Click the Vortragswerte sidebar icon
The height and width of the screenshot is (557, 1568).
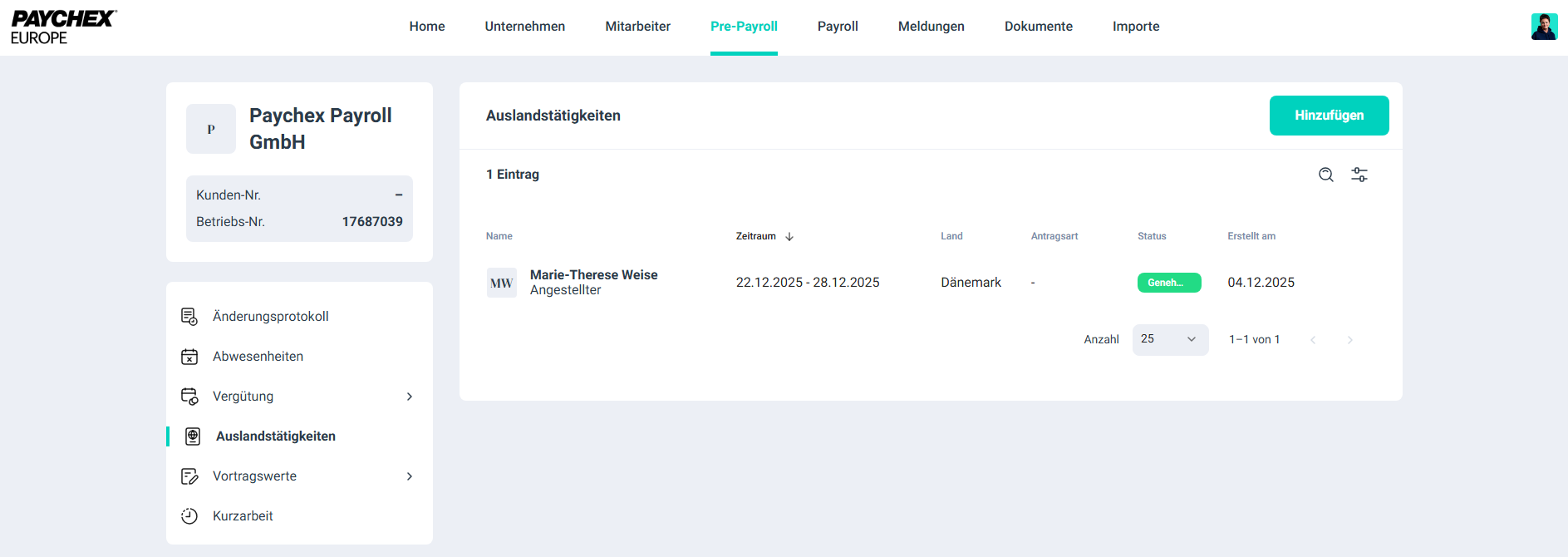coord(189,476)
